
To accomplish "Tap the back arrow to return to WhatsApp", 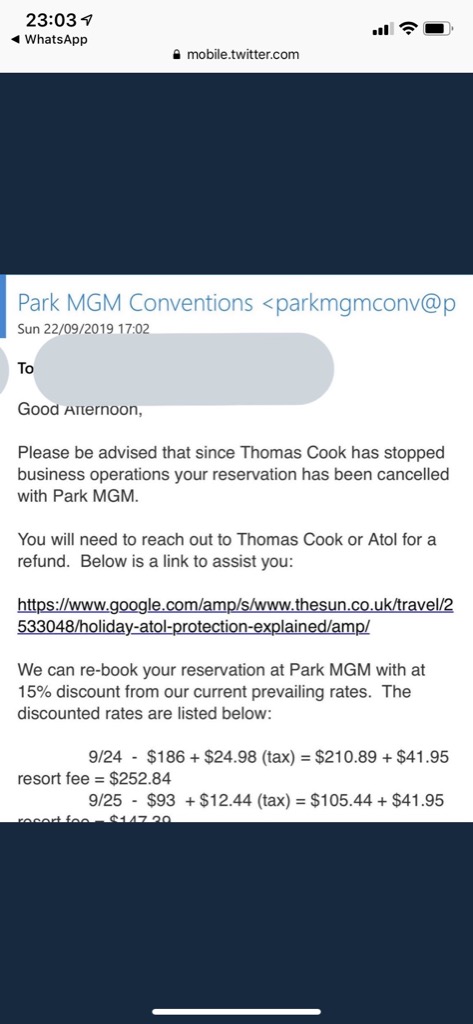I will [x=16, y=39].
